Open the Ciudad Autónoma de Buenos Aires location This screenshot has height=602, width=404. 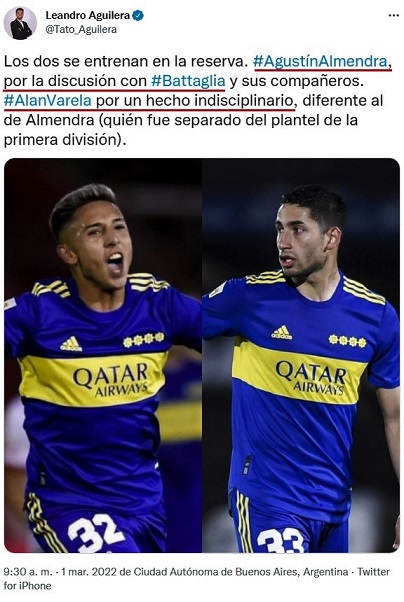[241, 572]
